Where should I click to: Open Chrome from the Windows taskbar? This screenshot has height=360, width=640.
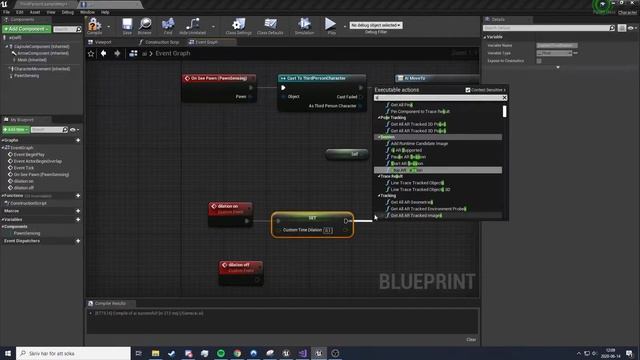(237, 353)
